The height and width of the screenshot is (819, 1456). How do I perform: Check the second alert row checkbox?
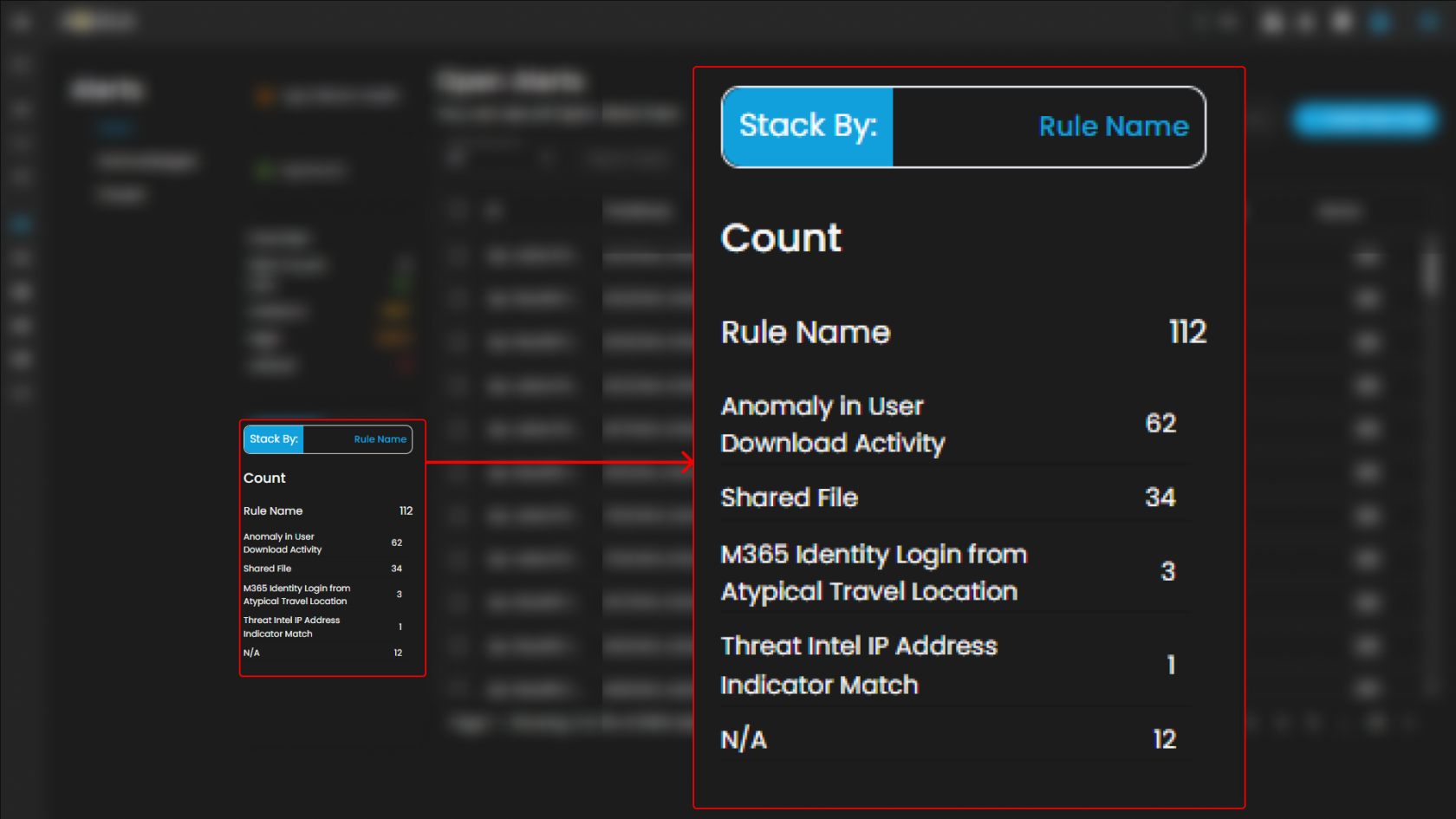(457, 299)
